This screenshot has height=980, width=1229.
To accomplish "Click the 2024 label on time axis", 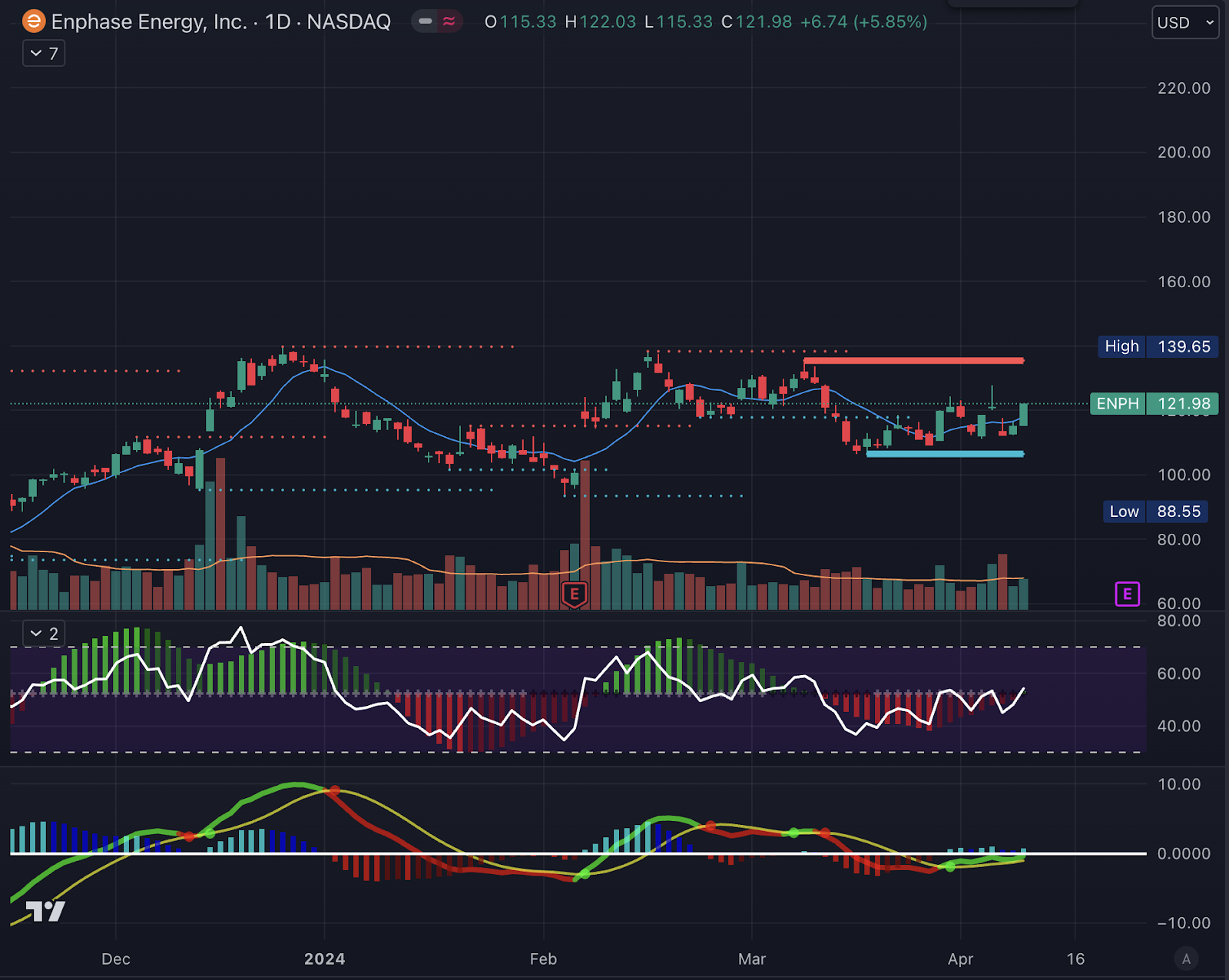I will [x=324, y=958].
